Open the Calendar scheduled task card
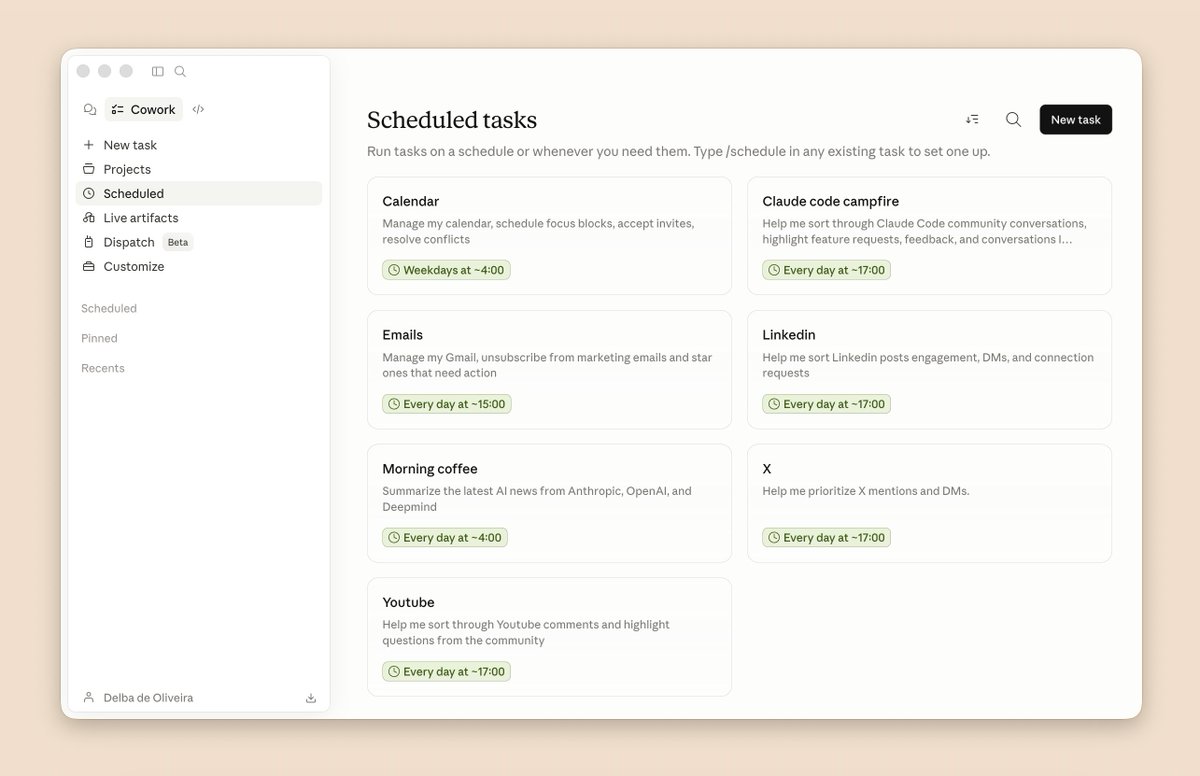The image size is (1200, 776). (549, 236)
